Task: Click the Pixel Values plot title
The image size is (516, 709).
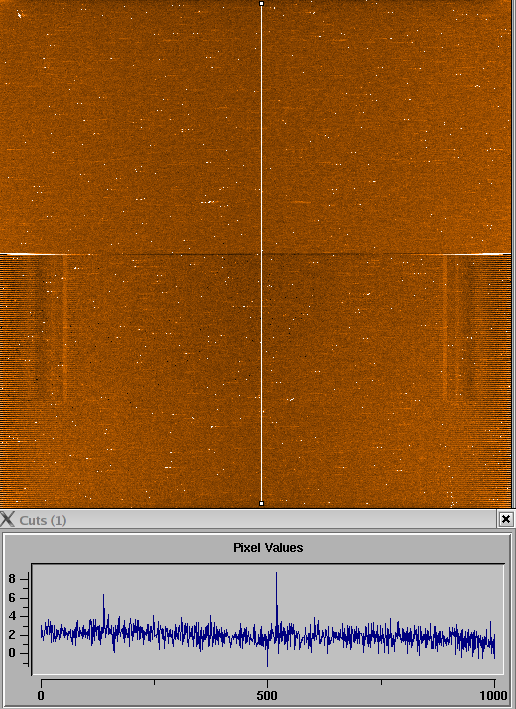Action: click(x=268, y=548)
